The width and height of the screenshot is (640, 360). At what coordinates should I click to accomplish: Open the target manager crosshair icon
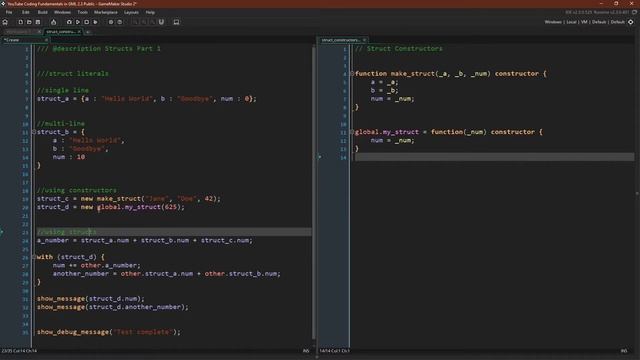631,22
